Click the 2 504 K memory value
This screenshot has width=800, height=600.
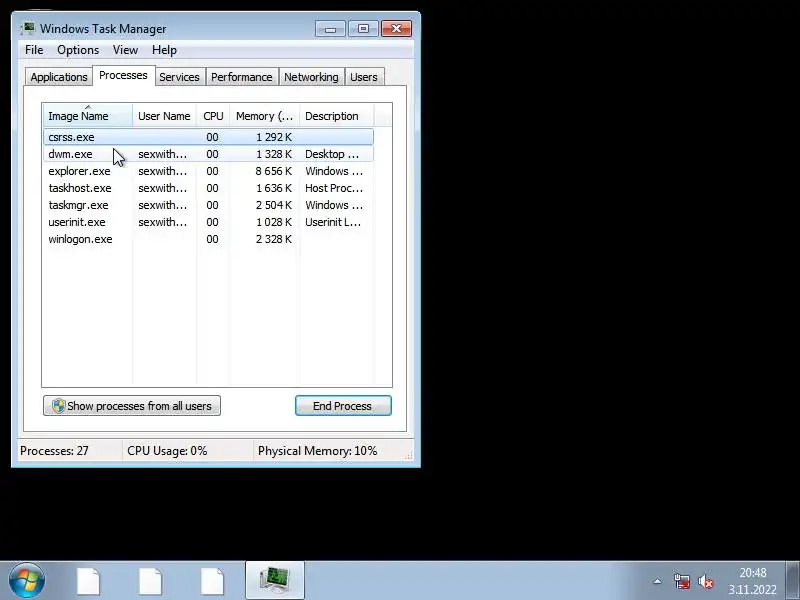click(x=273, y=205)
